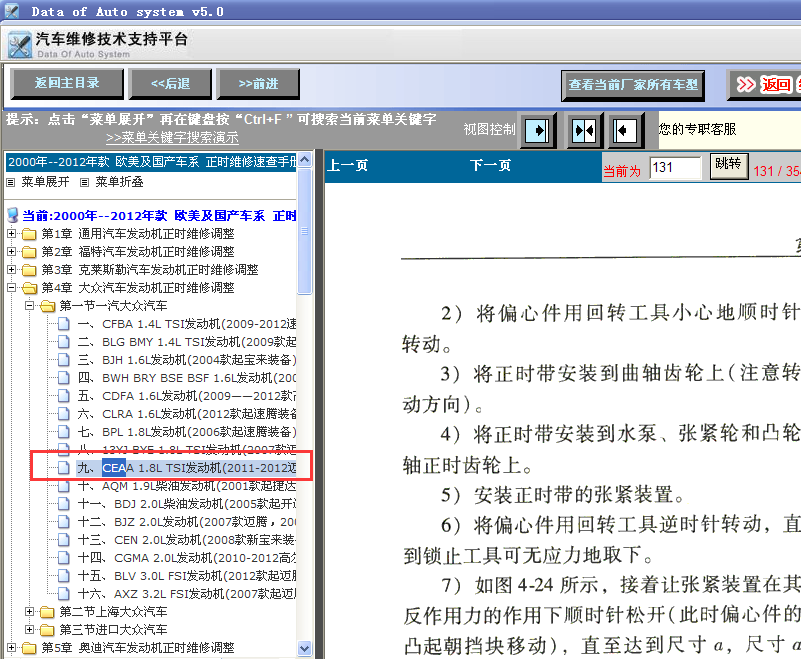Click the title bar application icon

(x=11, y=11)
